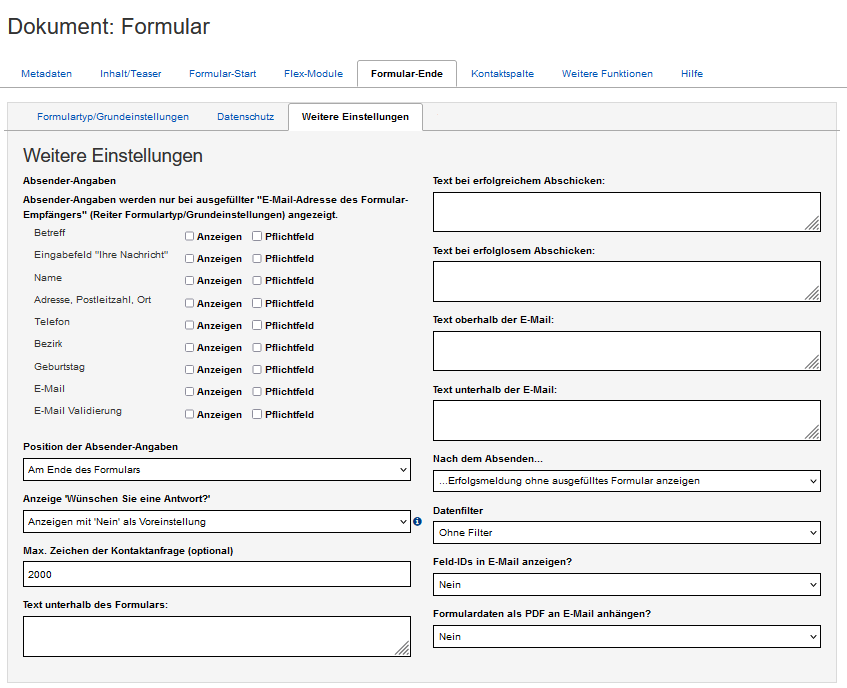Open the 'Feld-IDs in E-Mail anzeigen?' dropdown
The height and width of the screenshot is (688, 847).
point(626,583)
